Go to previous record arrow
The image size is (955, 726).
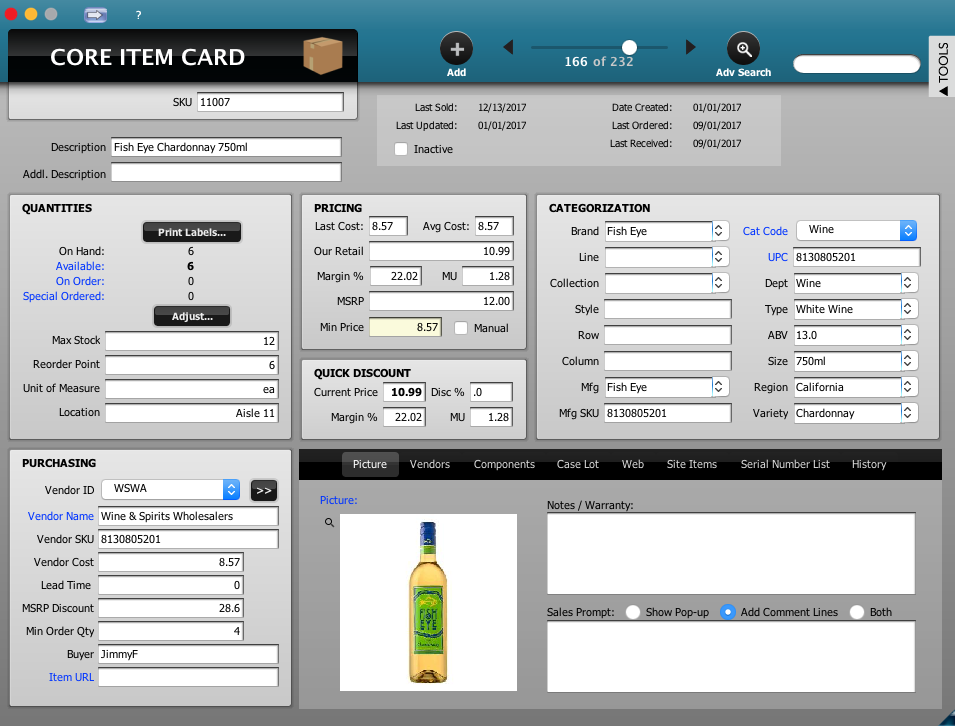[x=508, y=47]
